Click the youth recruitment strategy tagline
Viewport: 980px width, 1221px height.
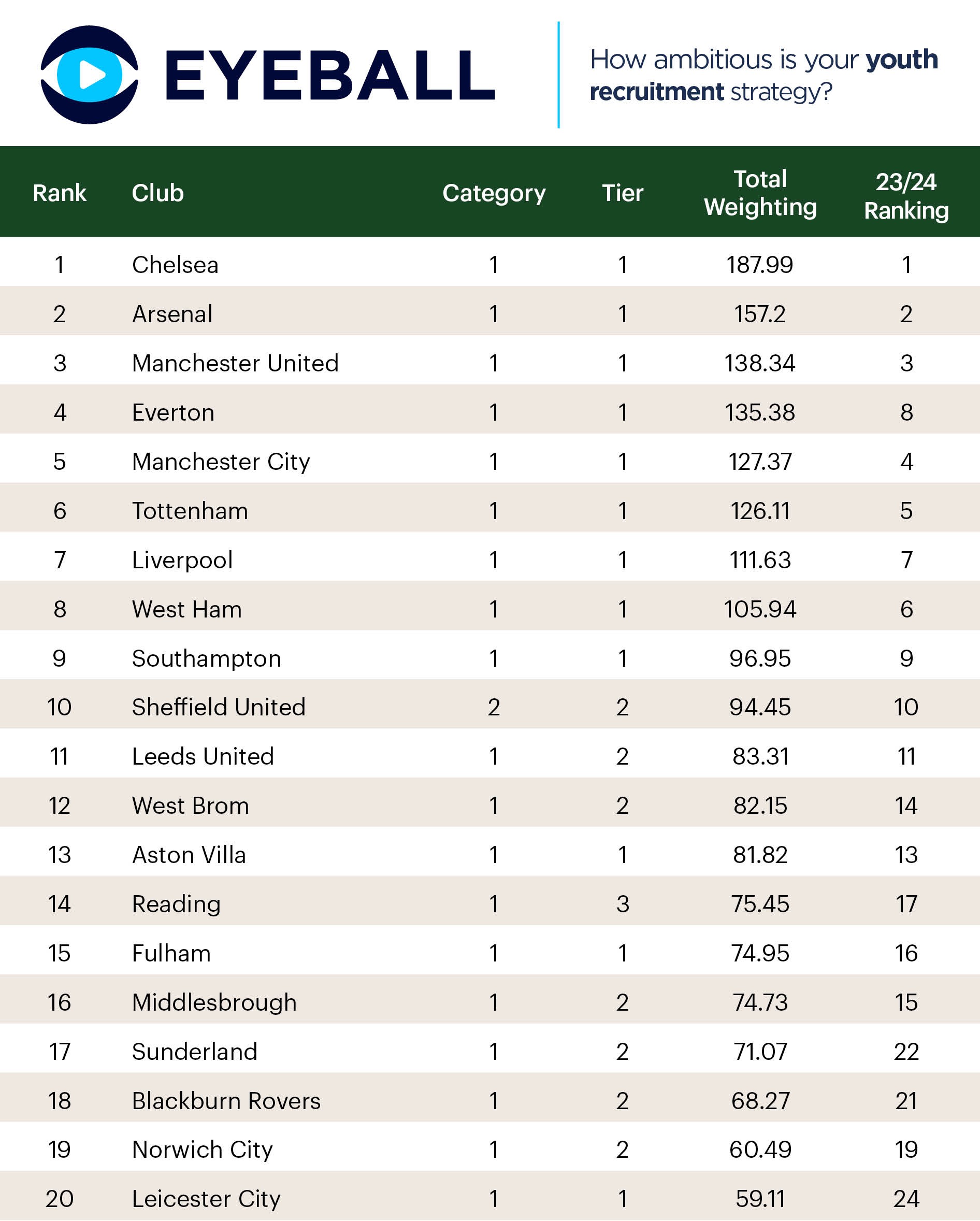point(763,75)
